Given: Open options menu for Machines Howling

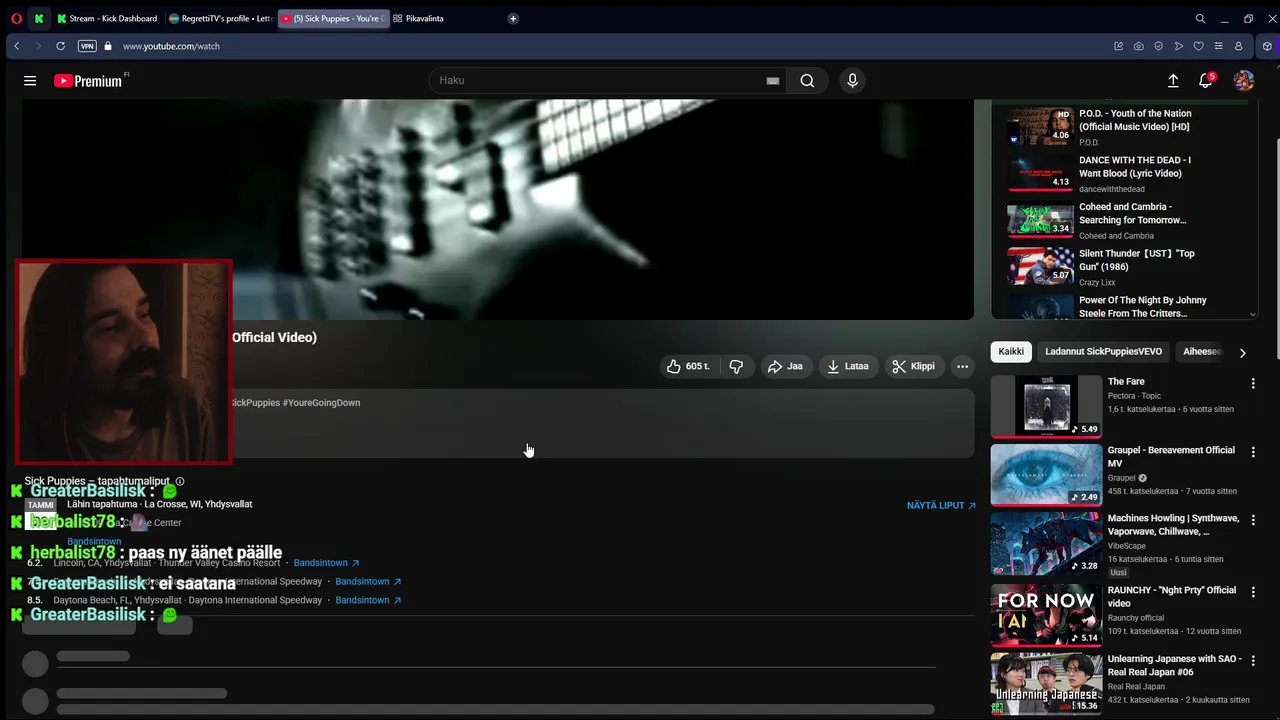Looking at the screenshot, I should (1253, 520).
